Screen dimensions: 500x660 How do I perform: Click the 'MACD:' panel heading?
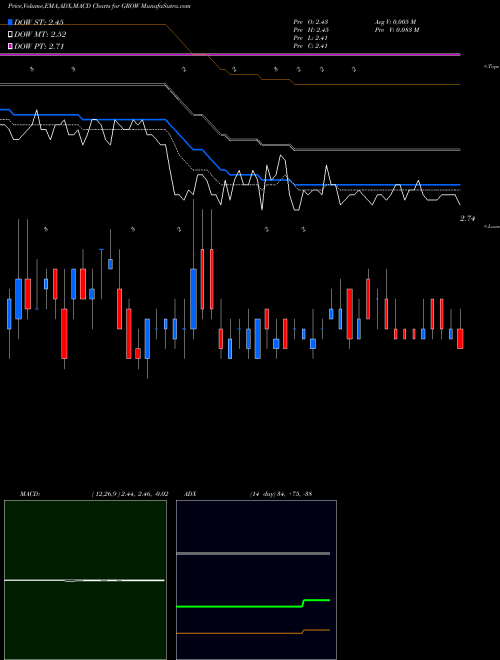[30, 494]
